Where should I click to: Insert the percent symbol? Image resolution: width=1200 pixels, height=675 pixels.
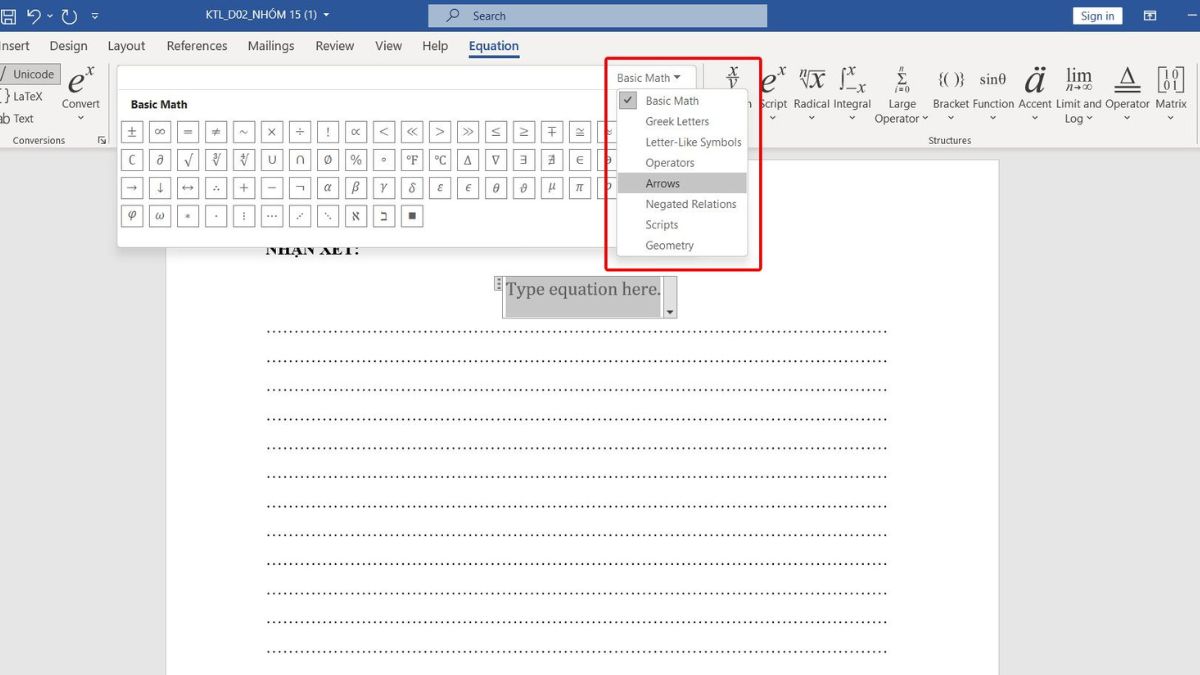(356, 159)
